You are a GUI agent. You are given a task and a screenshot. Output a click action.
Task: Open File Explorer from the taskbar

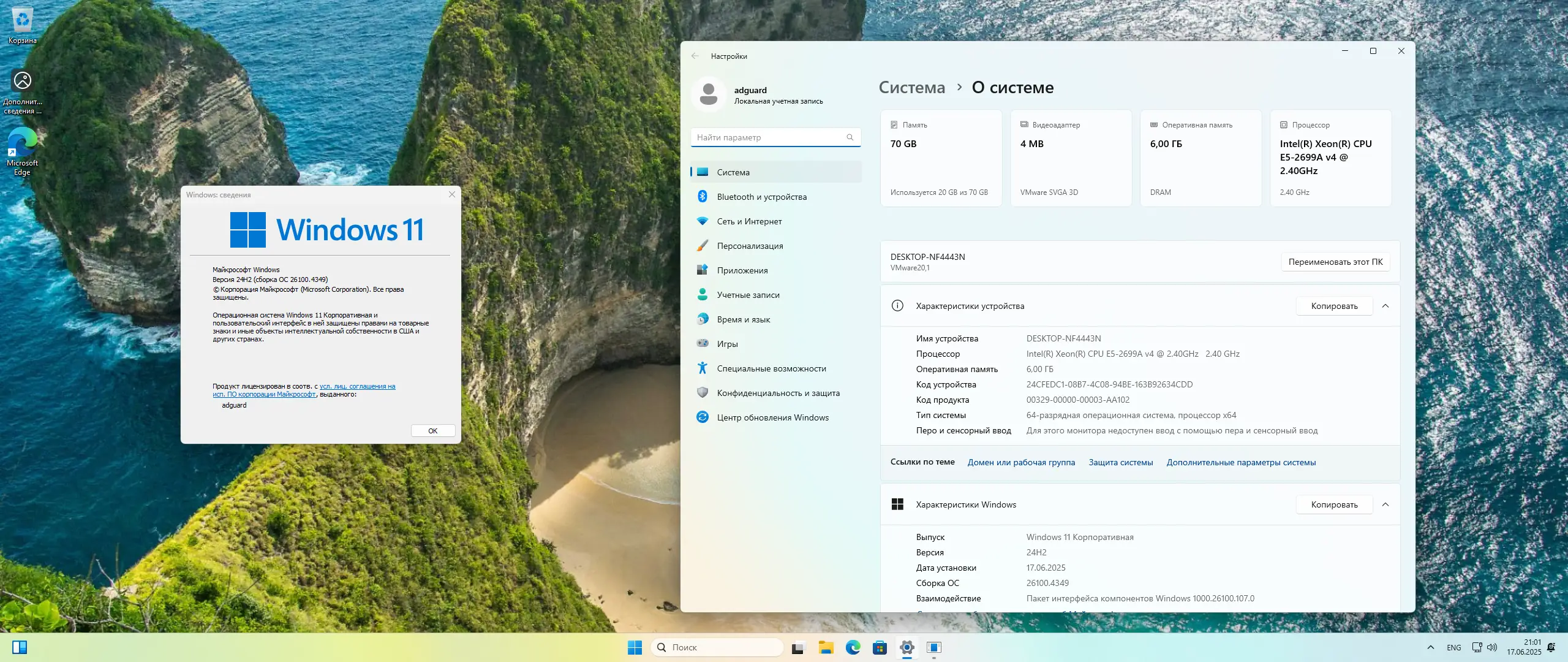pyautogui.click(x=826, y=647)
